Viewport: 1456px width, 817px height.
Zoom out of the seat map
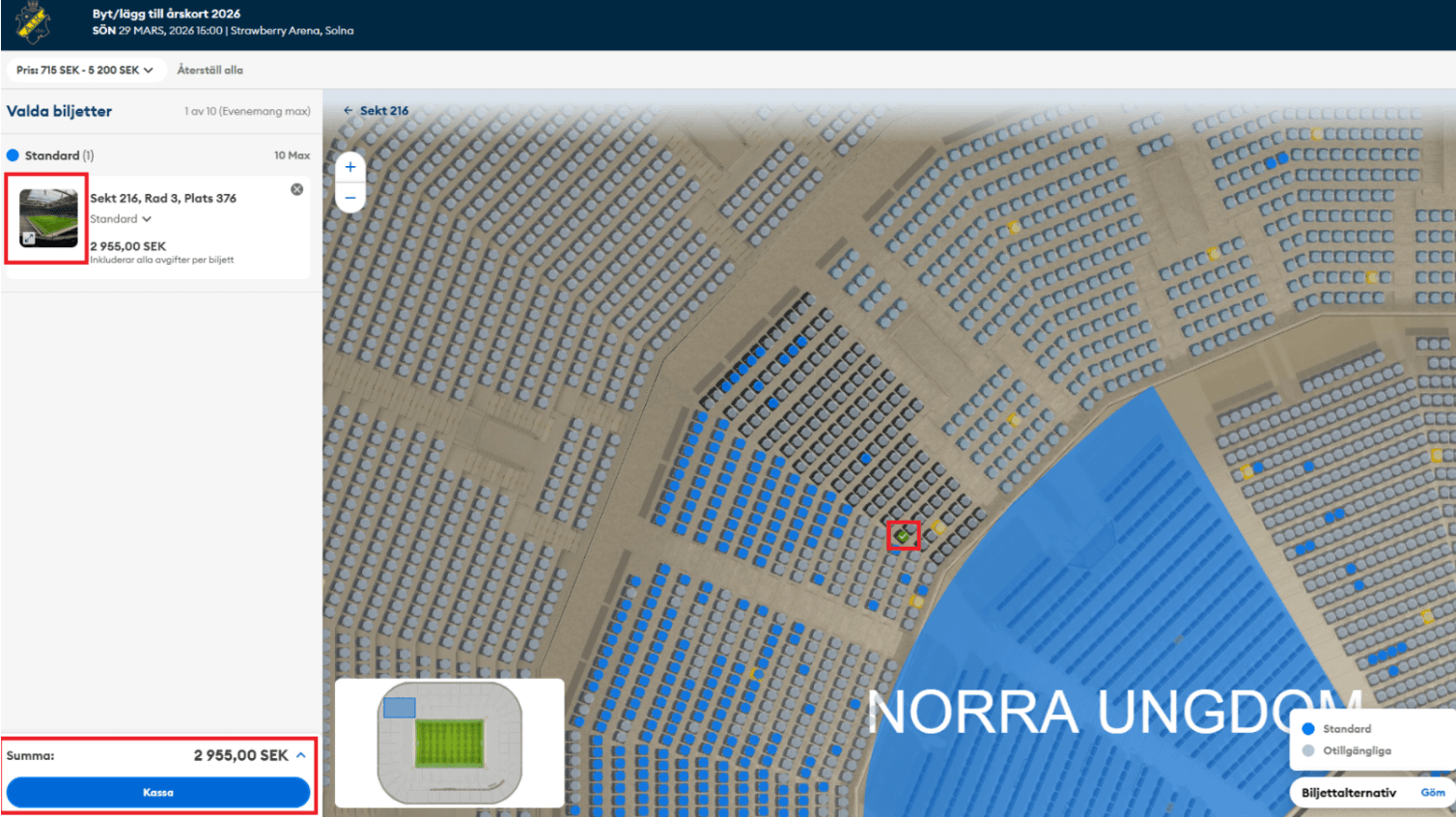point(350,198)
